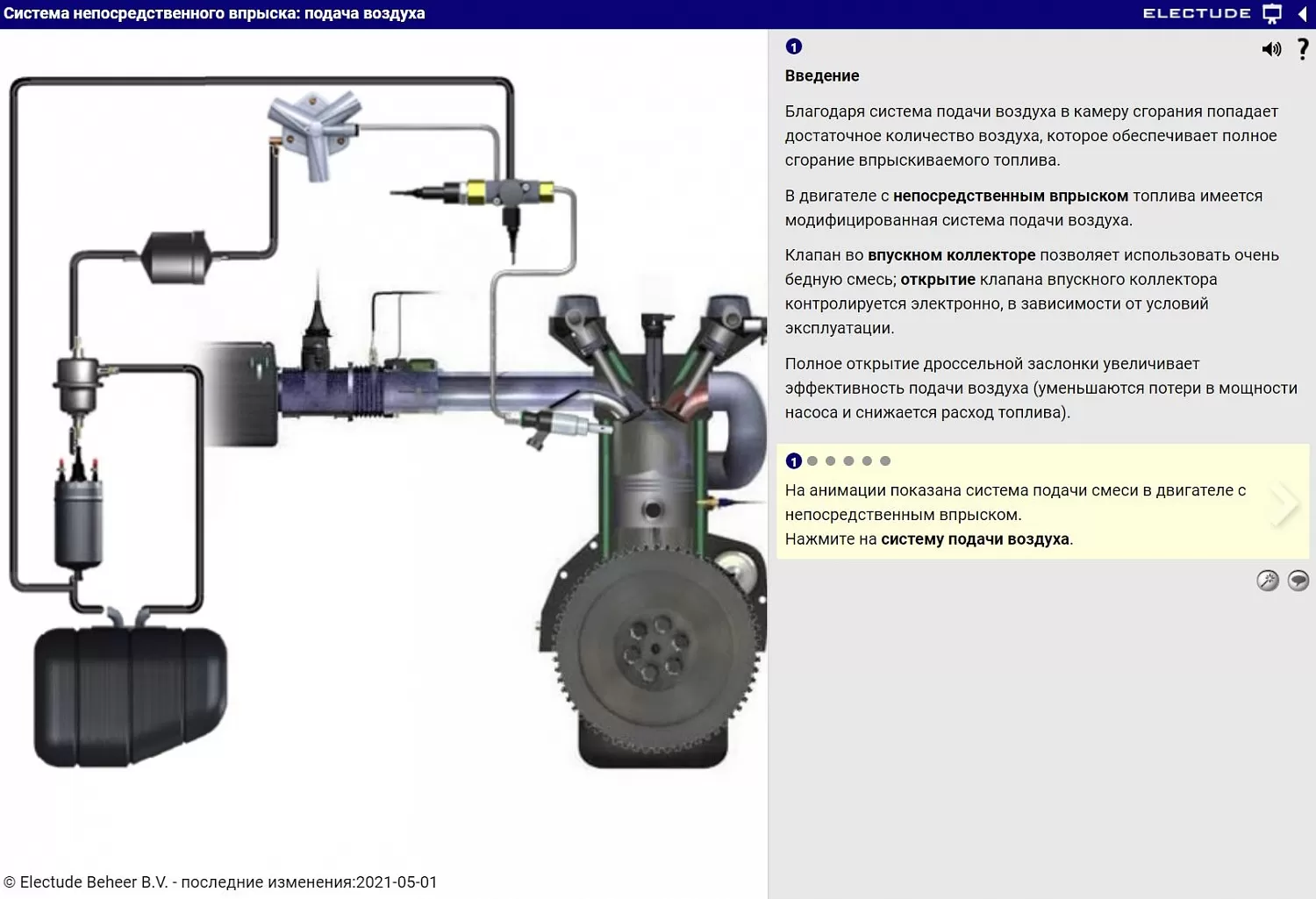Click title 'Система непосредственного впрыска: подача воздуха'
This screenshot has width=1316, height=899.
point(214,14)
